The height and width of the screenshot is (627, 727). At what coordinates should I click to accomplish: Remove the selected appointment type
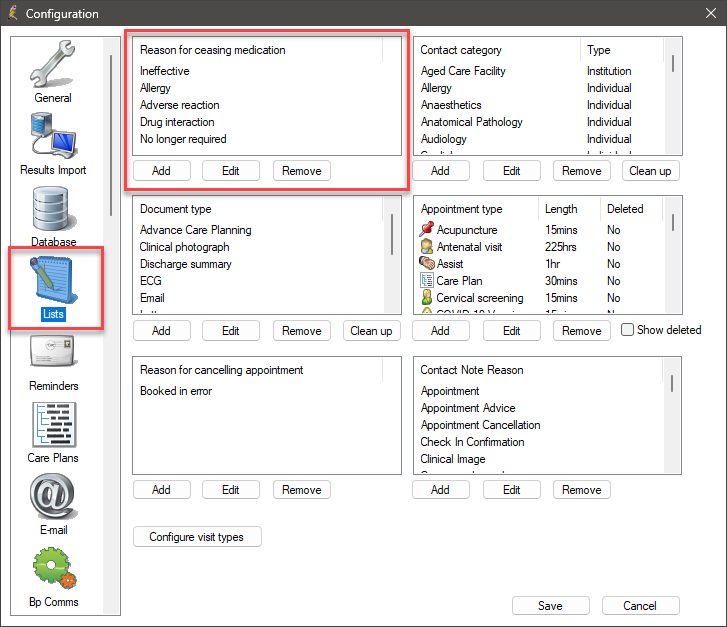pos(581,331)
